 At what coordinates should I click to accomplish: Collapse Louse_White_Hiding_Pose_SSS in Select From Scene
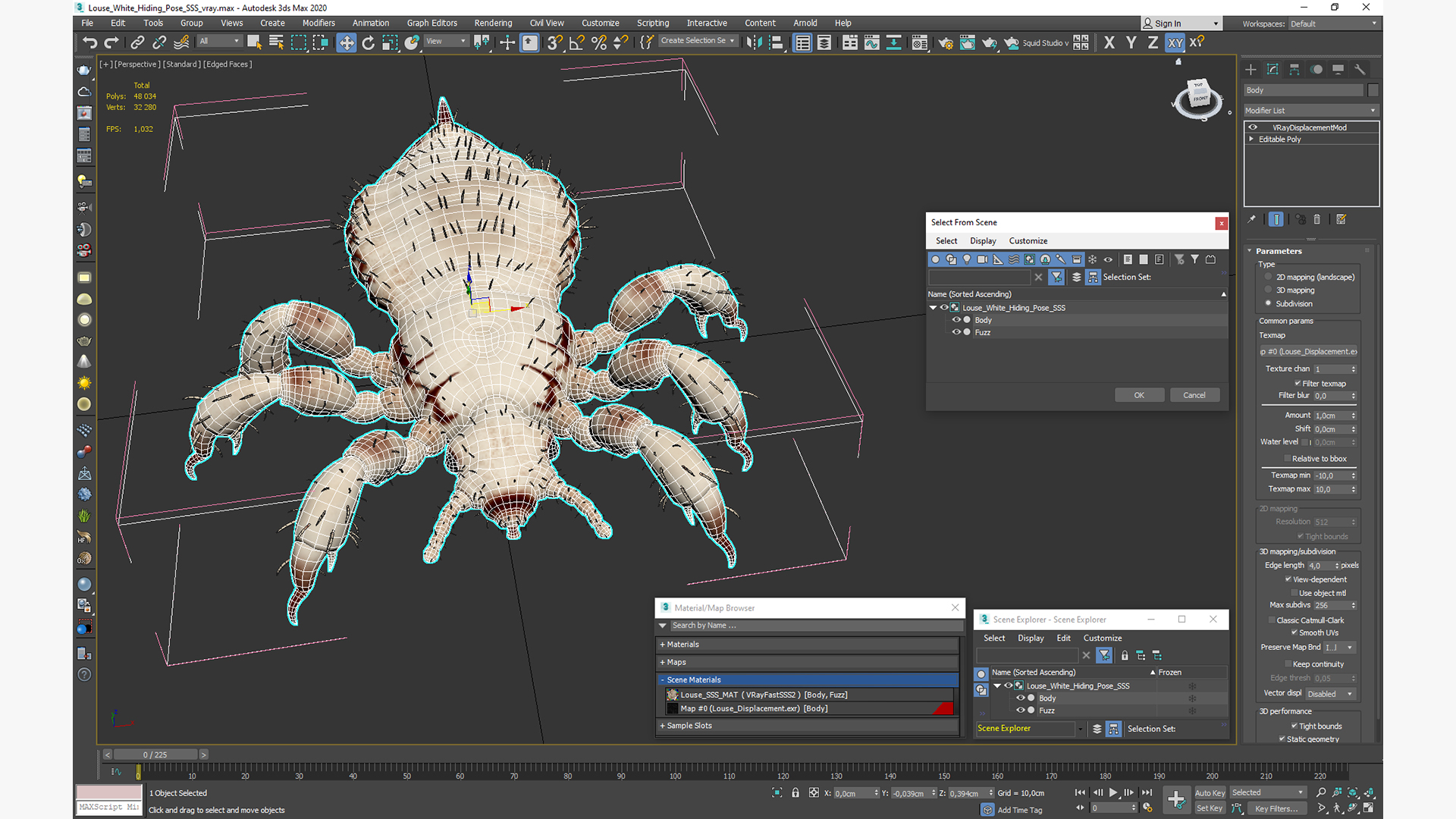pyautogui.click(x=933, y=308)
